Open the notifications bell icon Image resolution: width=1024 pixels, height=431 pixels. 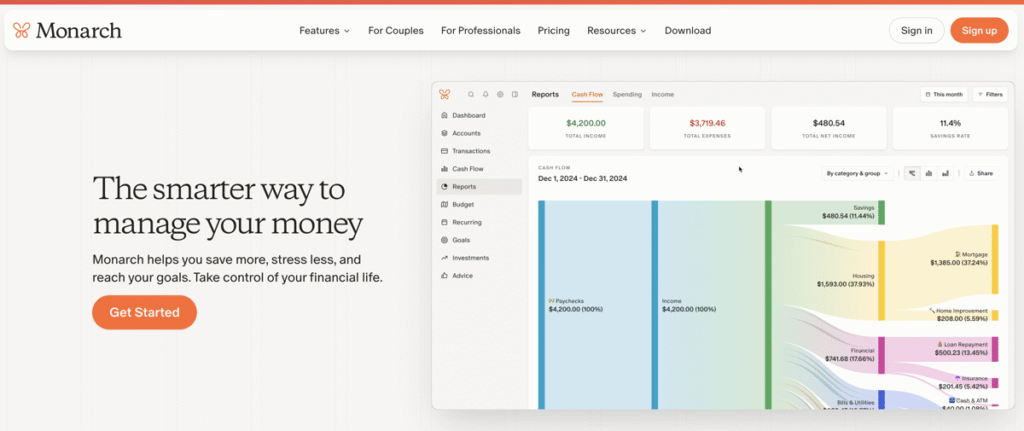pos(485,94)
